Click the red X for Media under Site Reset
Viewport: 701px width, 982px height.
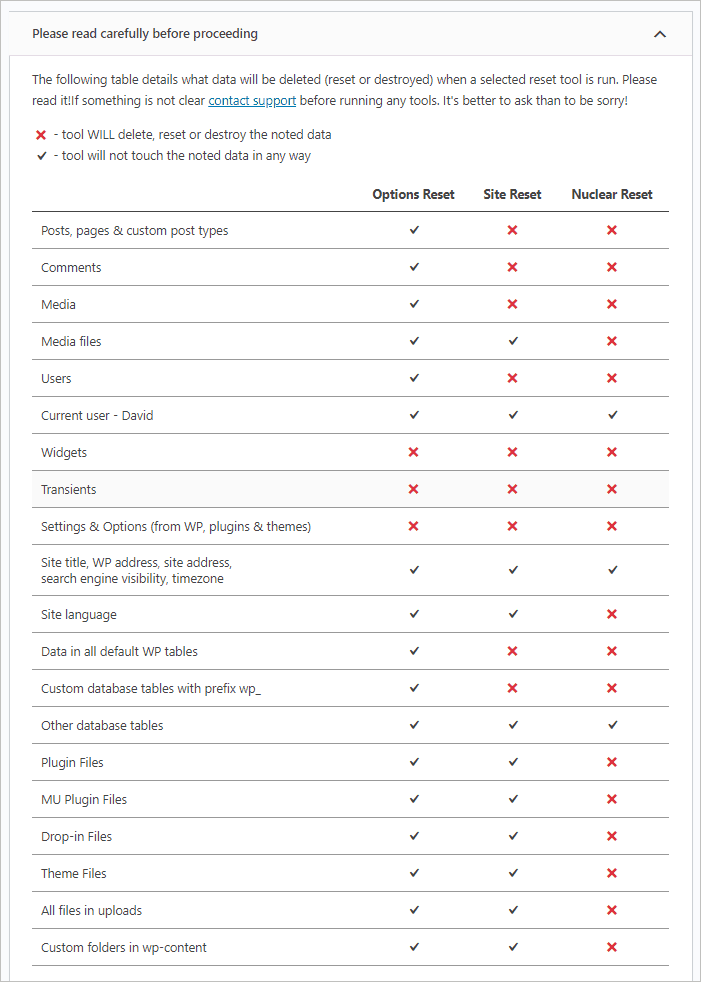point(512,304)
